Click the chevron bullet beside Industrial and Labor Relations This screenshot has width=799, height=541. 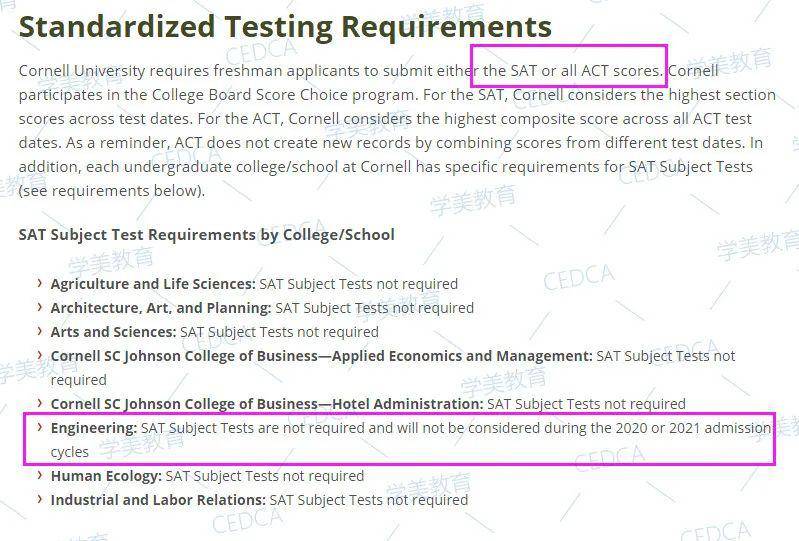point(40,499)
